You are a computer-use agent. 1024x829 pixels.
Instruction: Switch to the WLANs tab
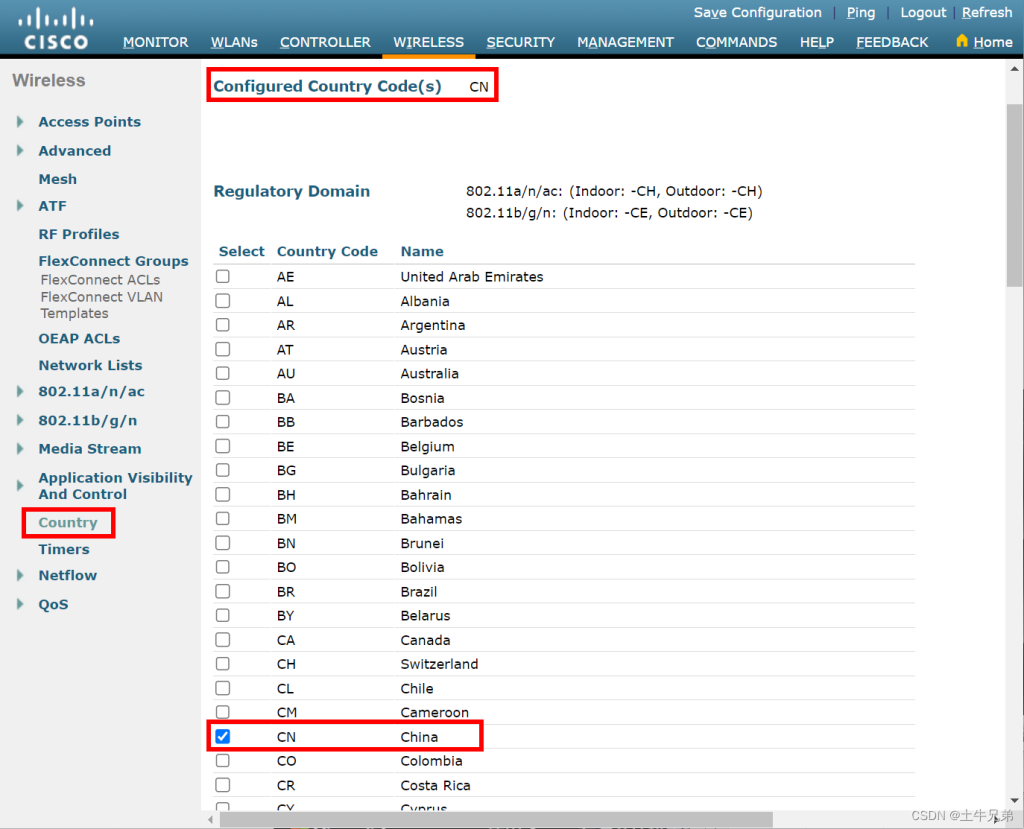coord(234,42)
